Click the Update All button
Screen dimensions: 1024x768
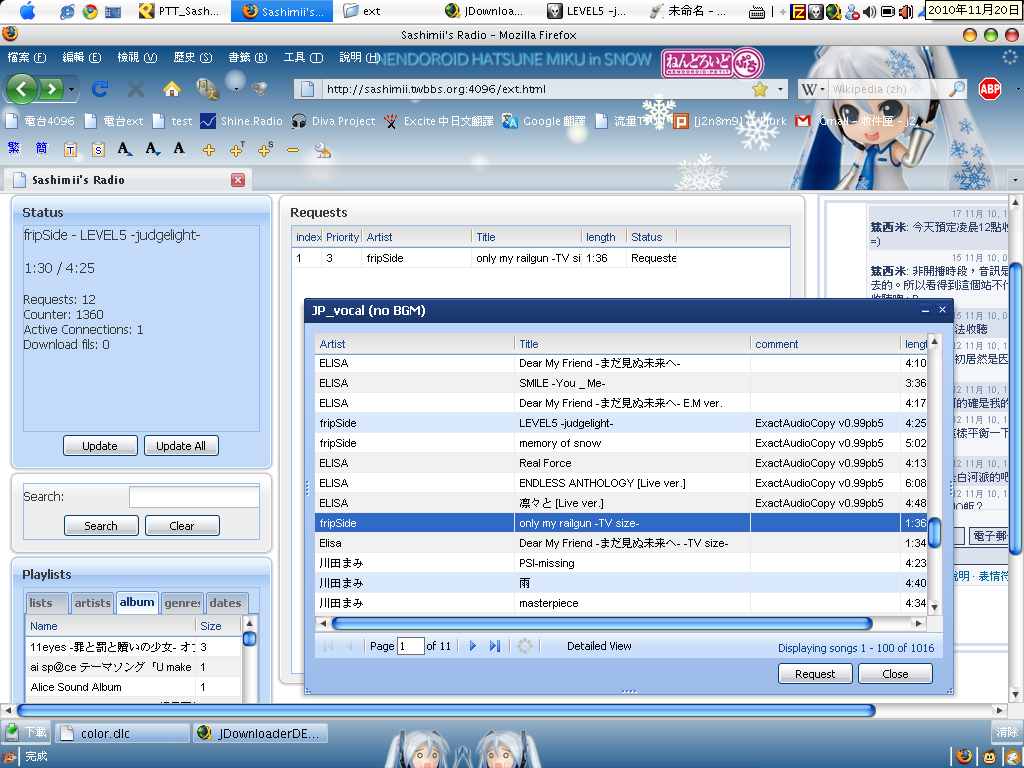point(181,446)
